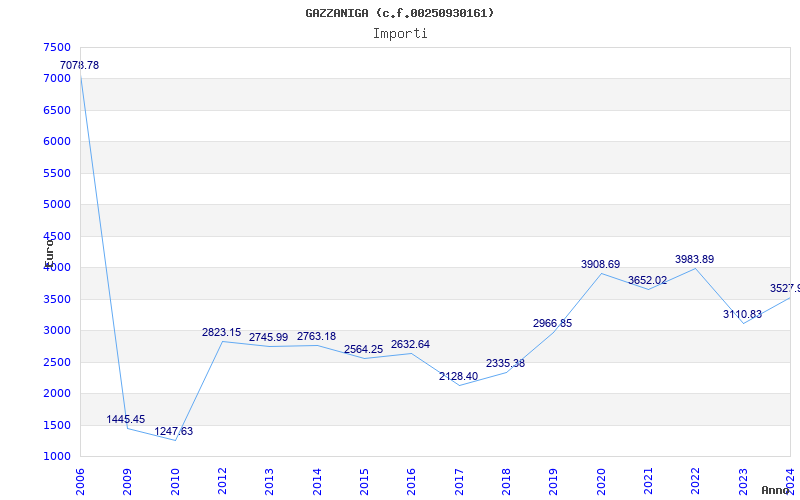The image size is (800, 500).
Task: Click the 1247.63 value label
Action: click(x=173, y=432)
